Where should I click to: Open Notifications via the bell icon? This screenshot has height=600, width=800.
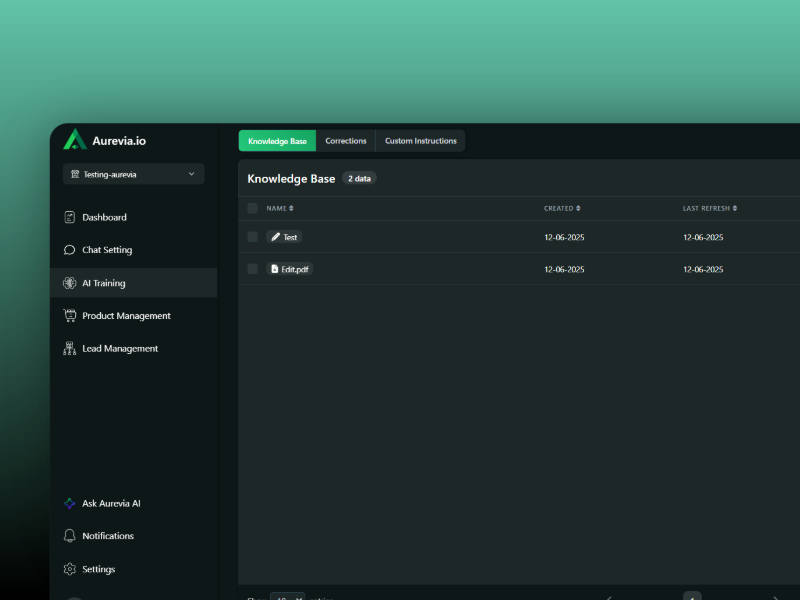tap(70, 536)
